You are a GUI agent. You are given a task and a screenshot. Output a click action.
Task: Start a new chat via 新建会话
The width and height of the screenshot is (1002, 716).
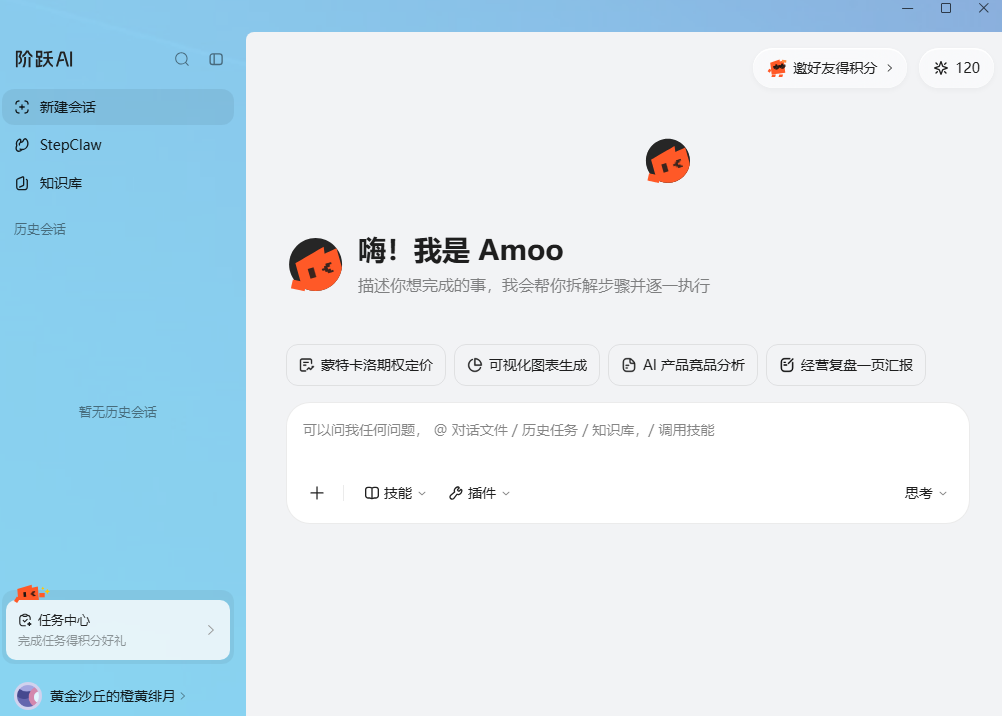(118, 107)
